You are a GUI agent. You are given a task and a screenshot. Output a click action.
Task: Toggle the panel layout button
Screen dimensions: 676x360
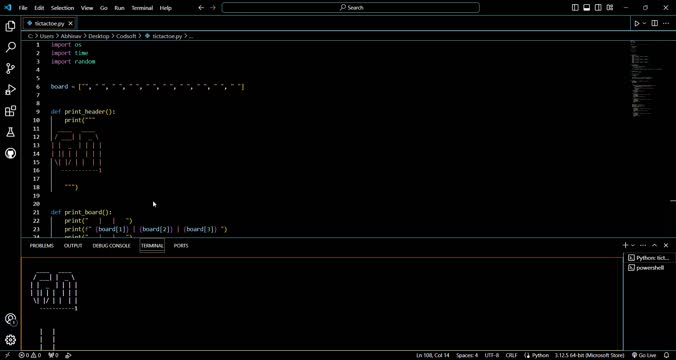587,7
